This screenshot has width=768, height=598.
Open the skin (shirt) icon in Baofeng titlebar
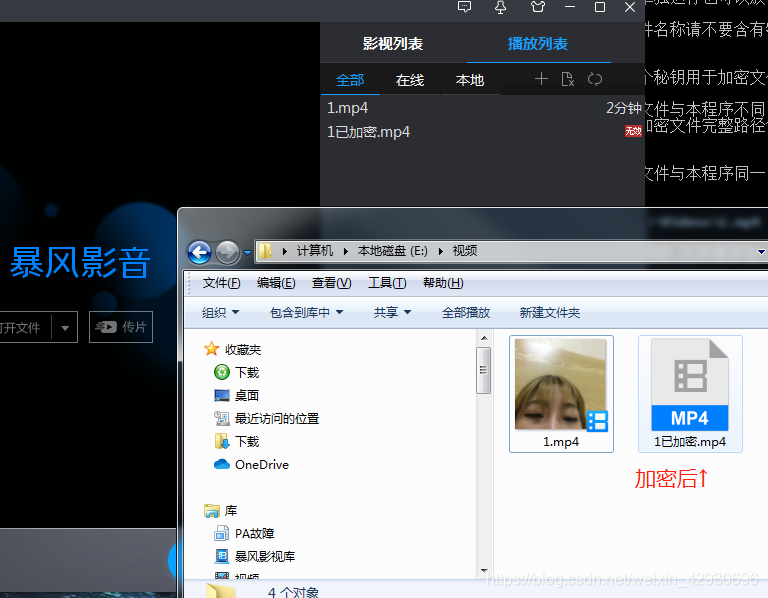(537, 7)
